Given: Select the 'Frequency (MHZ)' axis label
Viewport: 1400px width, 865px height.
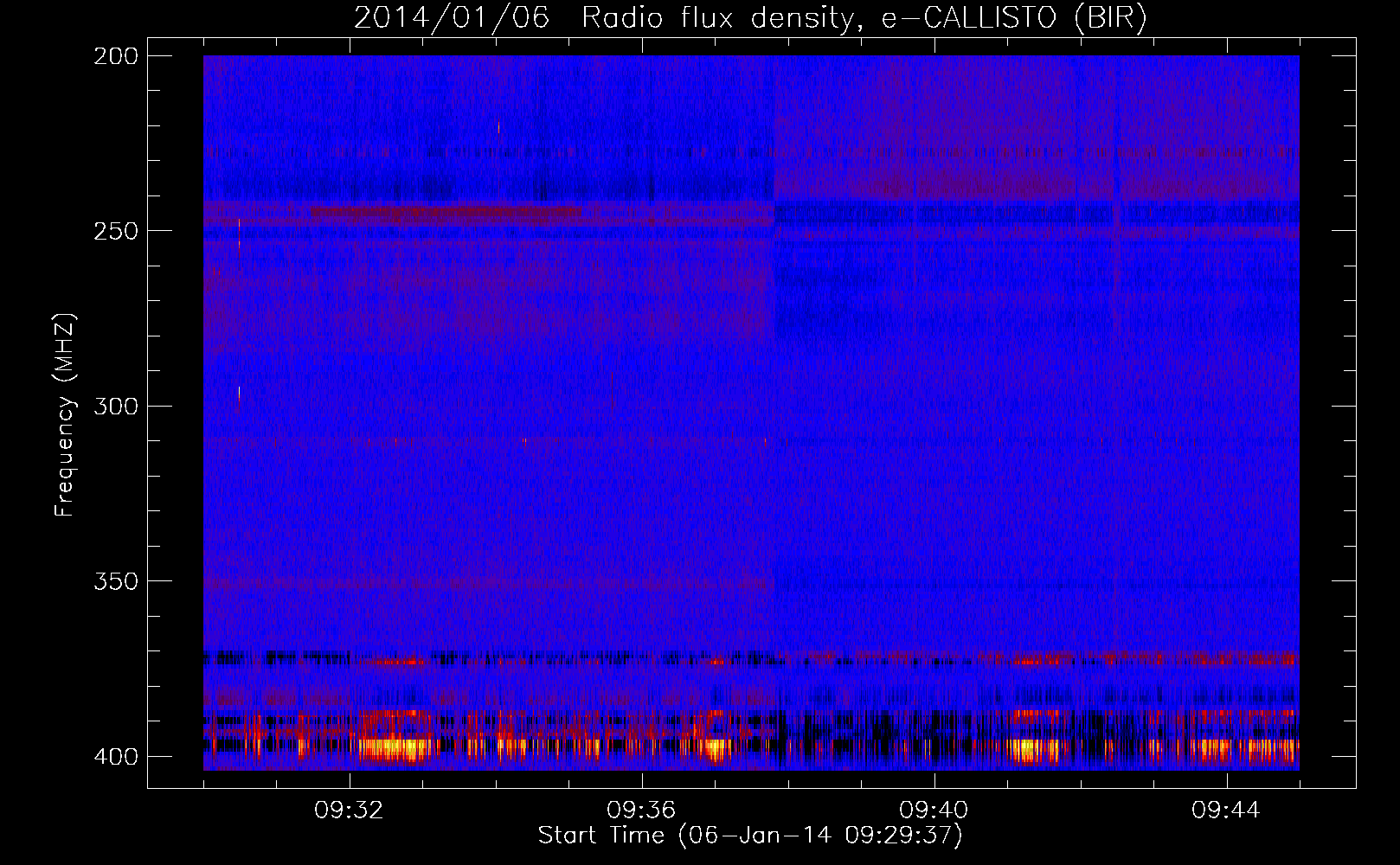Looking at the screenshot, I should (x=65, y=415).
